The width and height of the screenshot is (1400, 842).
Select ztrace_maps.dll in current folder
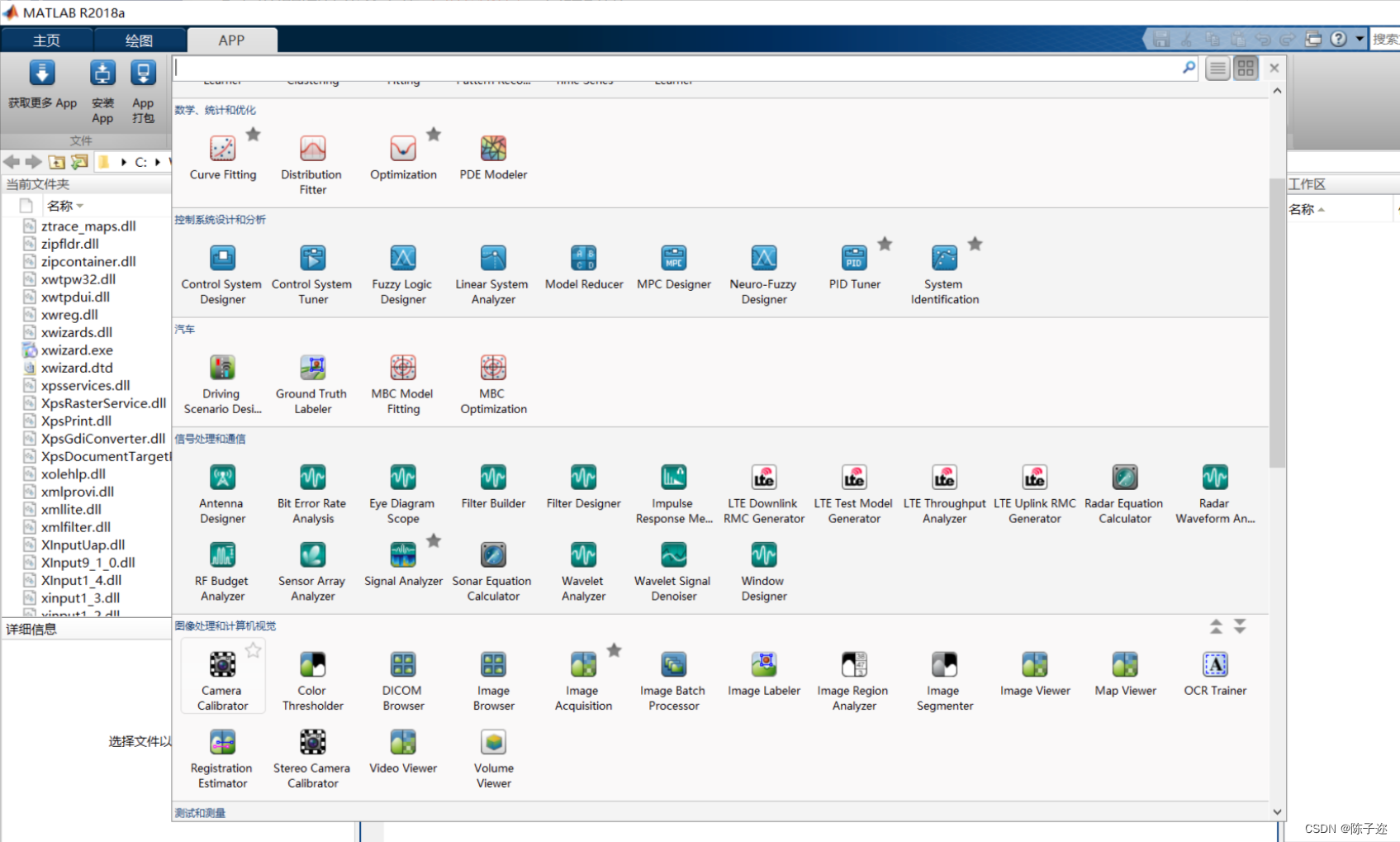pyautogui.click(x=88, y=226)
